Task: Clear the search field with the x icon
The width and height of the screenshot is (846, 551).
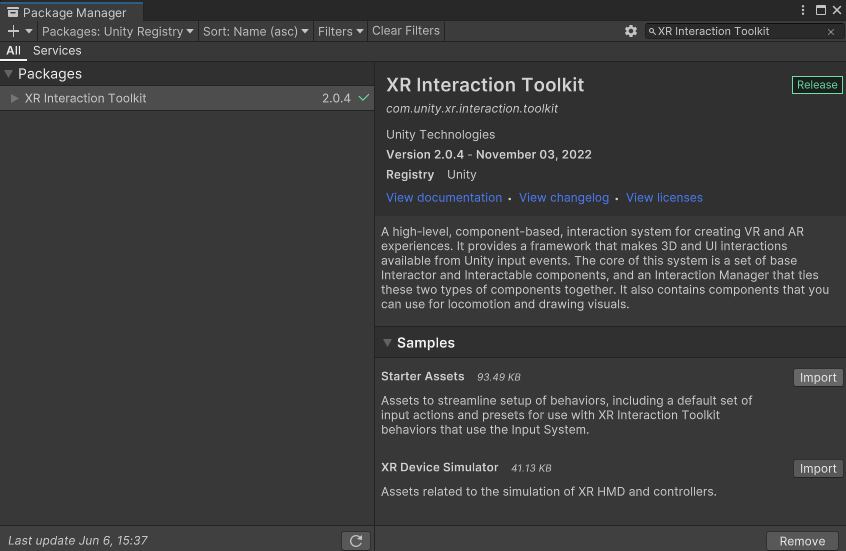Action: pos(831,32)
